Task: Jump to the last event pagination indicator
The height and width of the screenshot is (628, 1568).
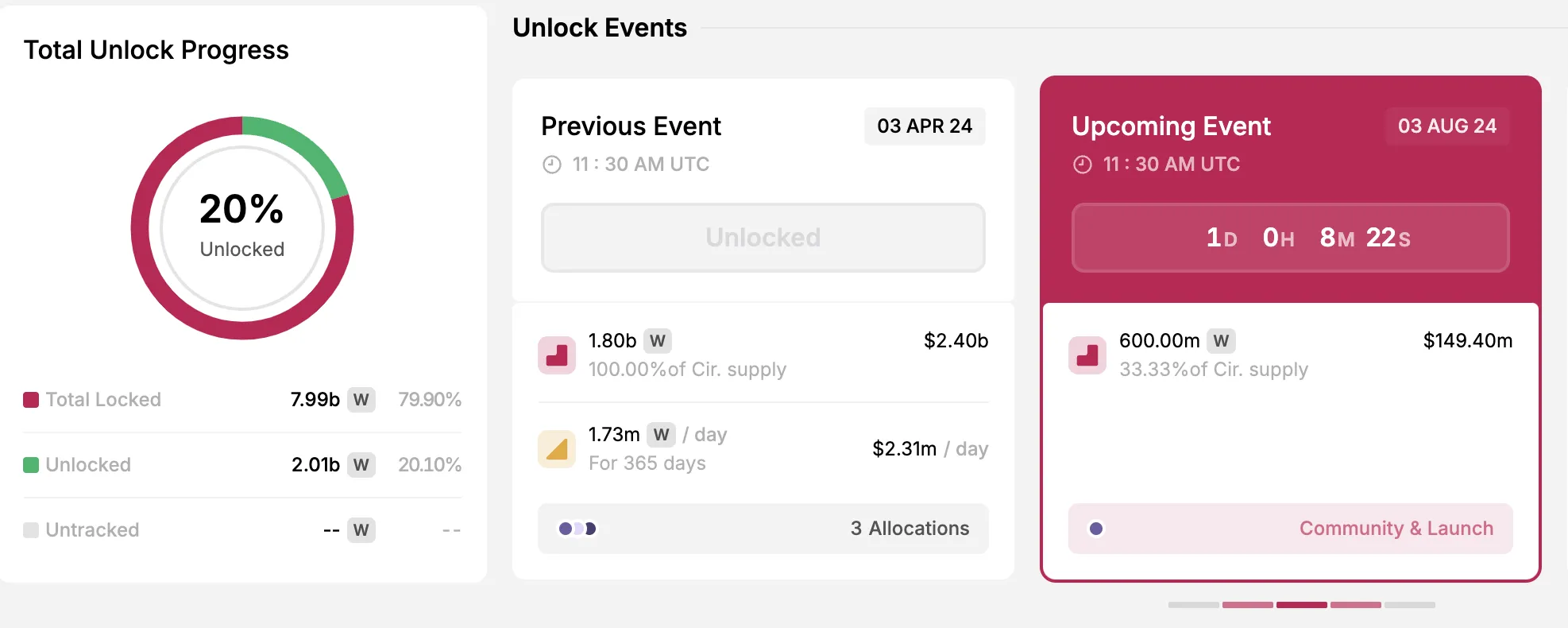Action: click(x=1409, y=605)
